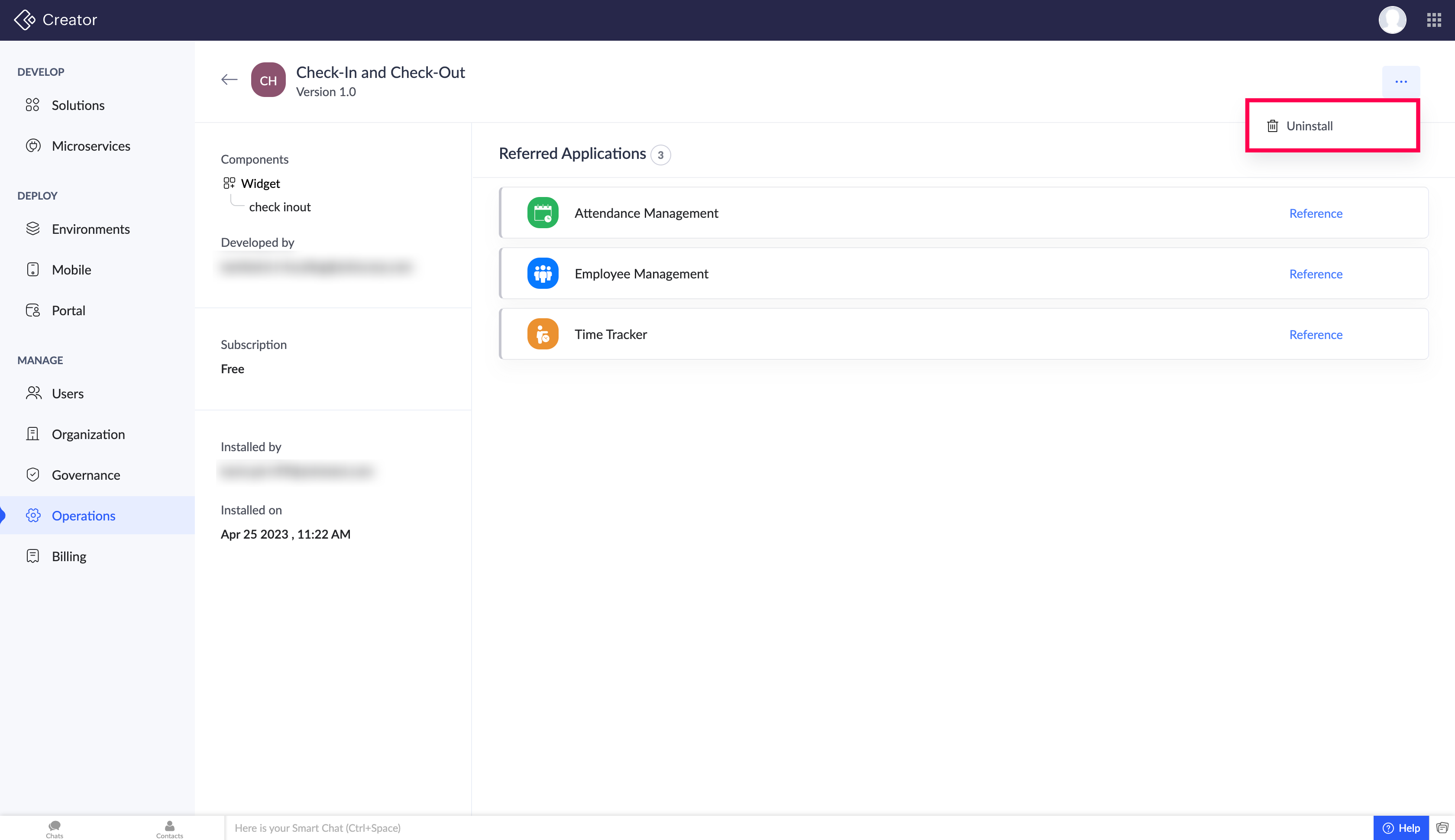Click the Chats icon in bottom bar
The image size is (1455, 840).
click(54, 828)
